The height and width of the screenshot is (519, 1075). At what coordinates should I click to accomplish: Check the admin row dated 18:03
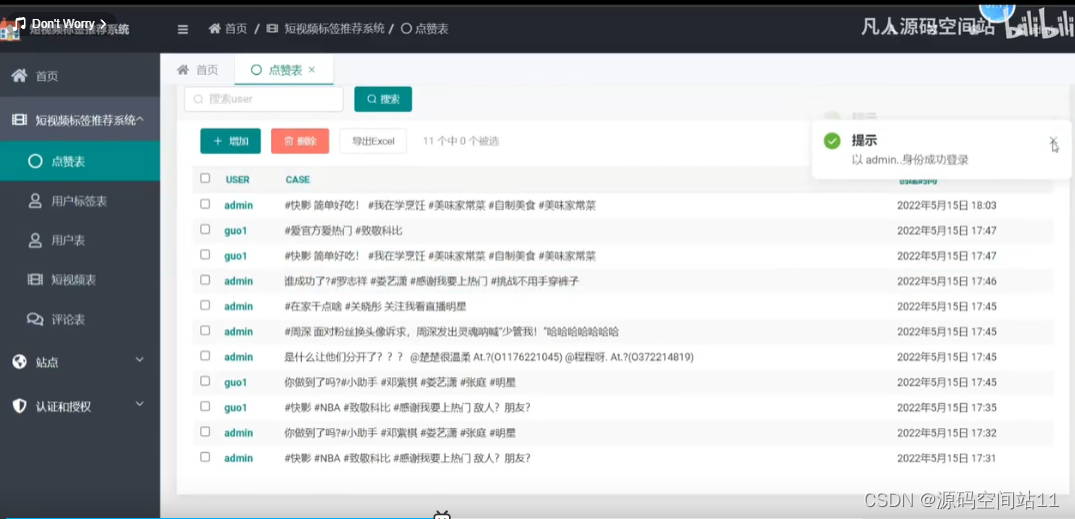(205, 204)
